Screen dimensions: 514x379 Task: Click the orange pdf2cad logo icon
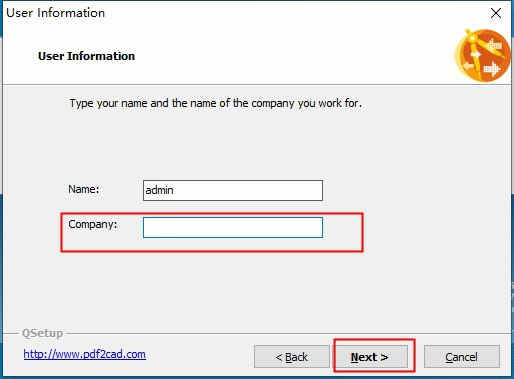(483, 56)
